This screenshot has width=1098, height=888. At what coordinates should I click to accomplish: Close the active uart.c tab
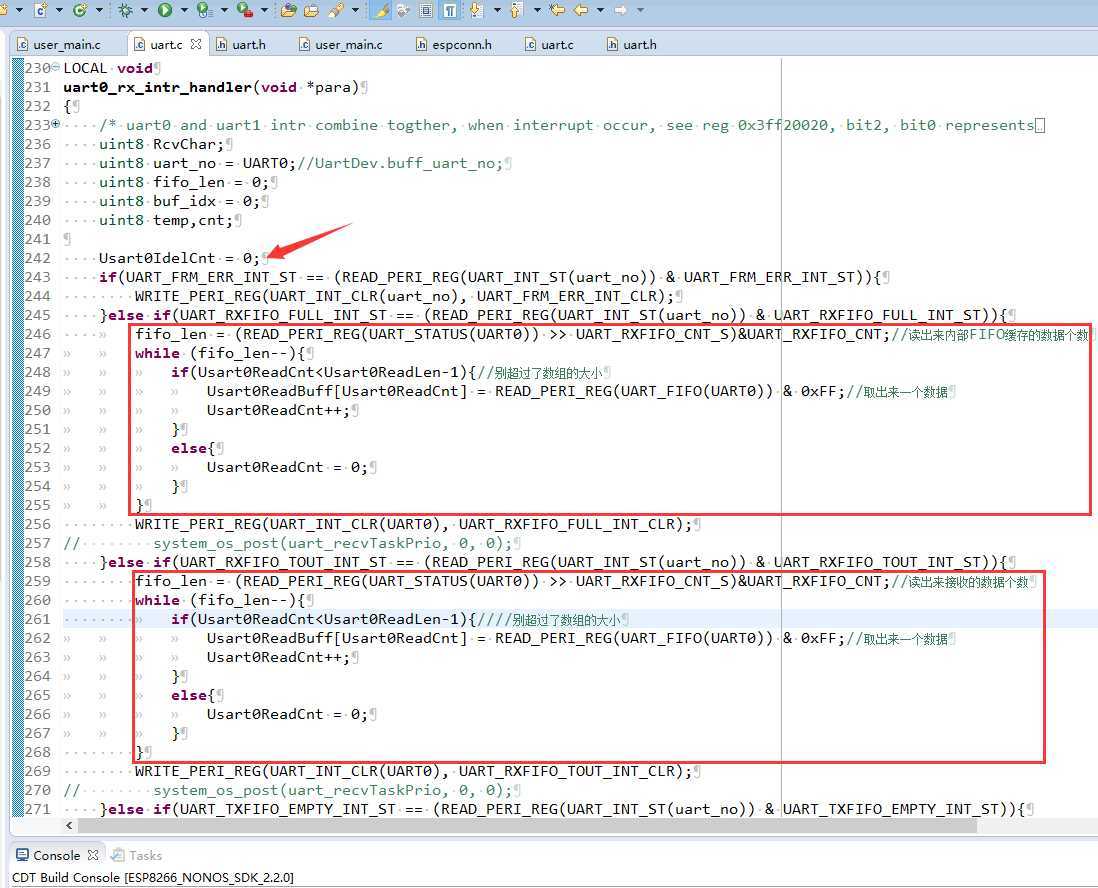(196, 43)
